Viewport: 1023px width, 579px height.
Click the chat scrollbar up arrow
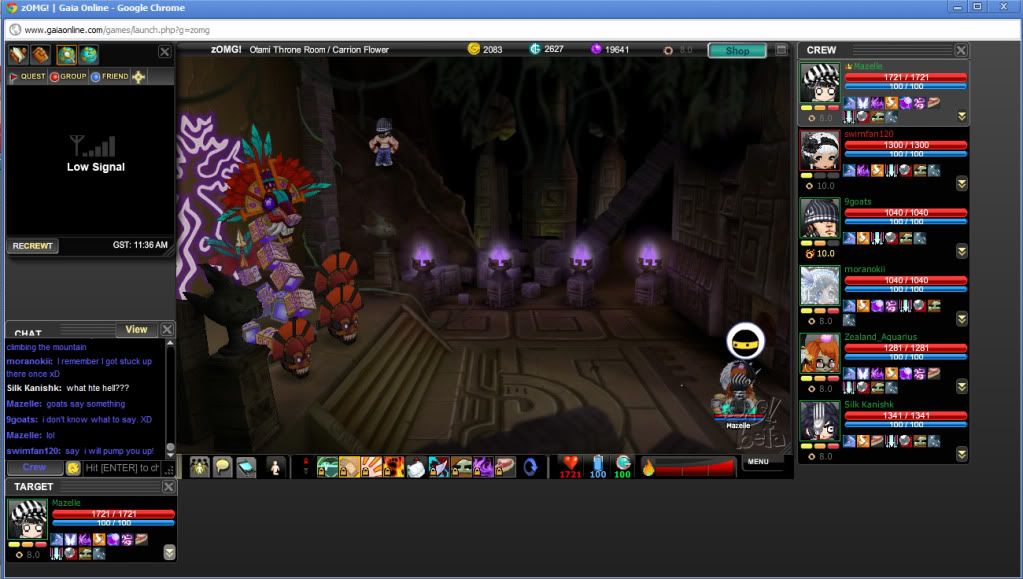pos(170,343)
